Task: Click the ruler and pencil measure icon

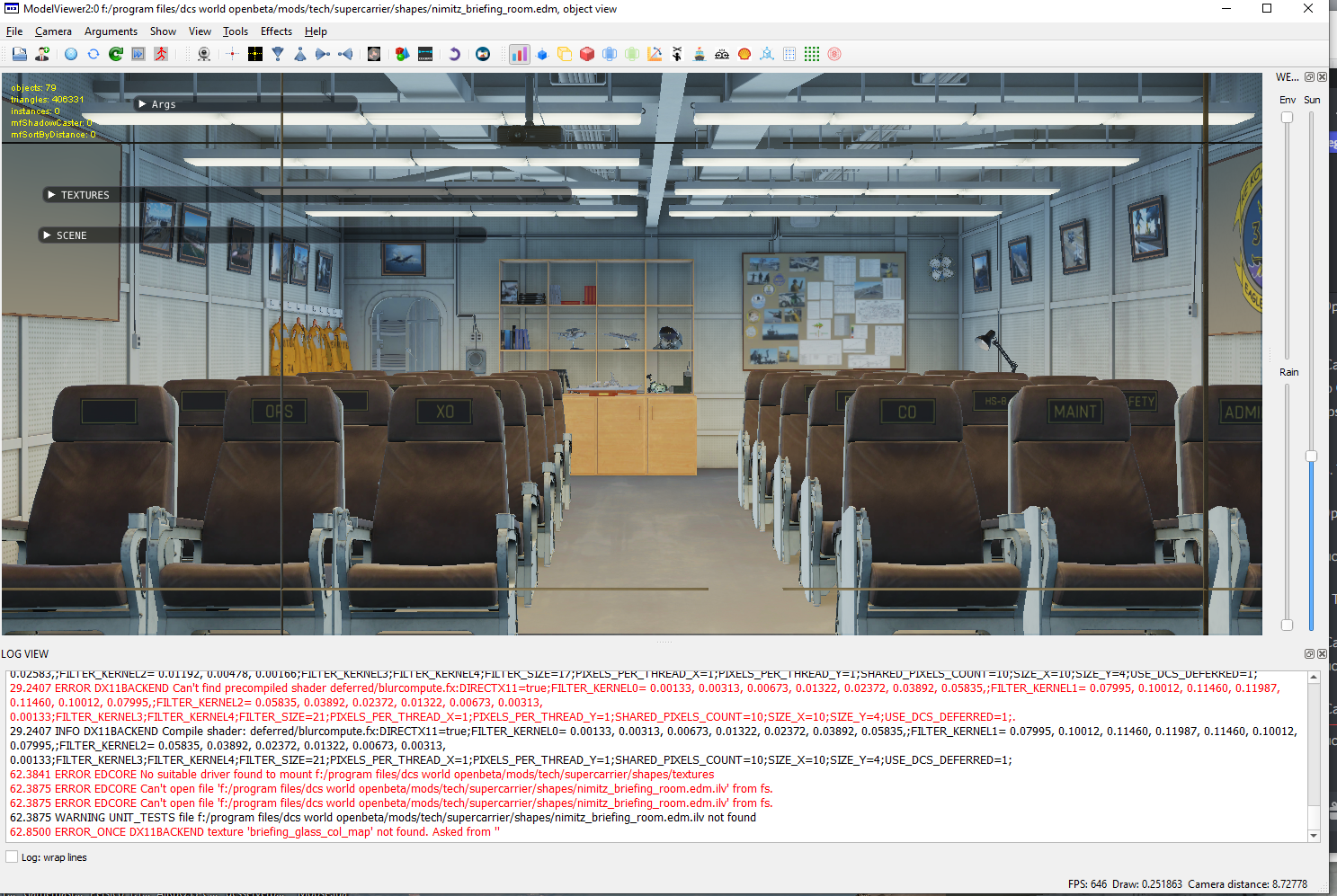Action: [x=655, y=54]
